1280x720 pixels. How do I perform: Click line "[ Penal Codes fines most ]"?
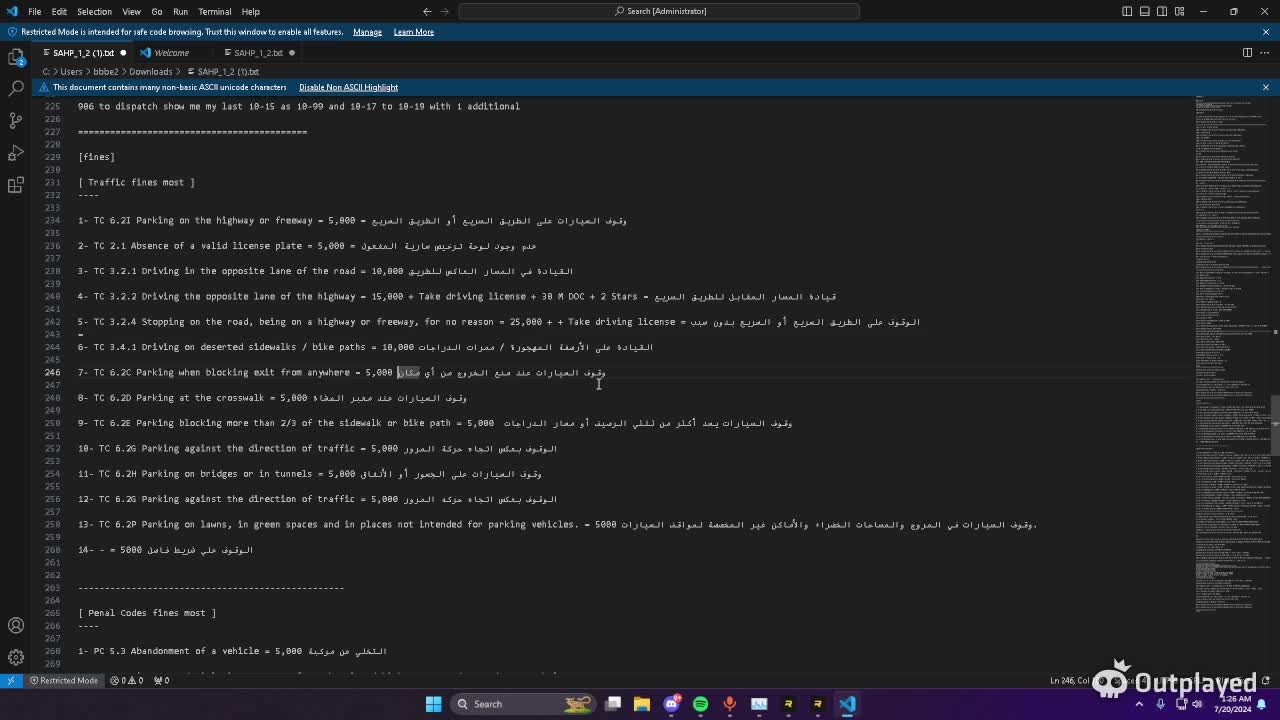click(147, 613)
